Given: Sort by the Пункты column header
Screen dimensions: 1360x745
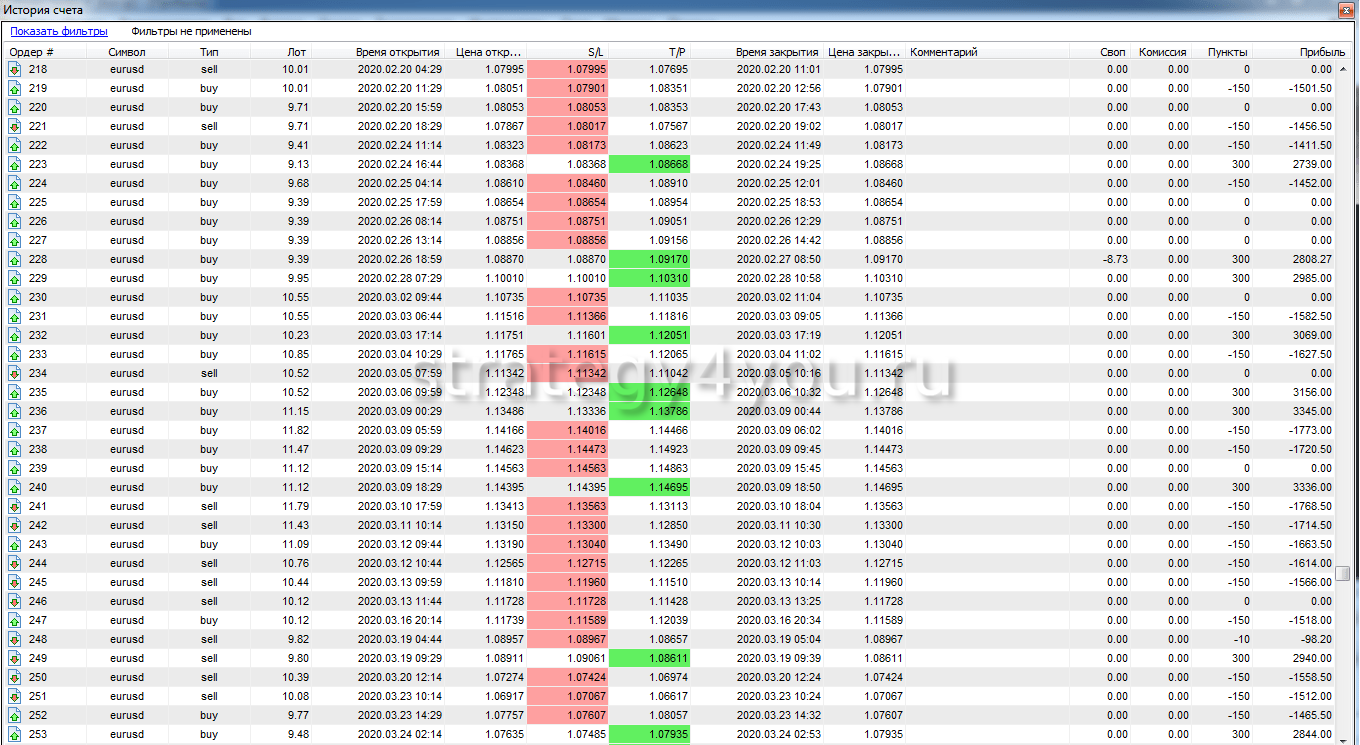Looking at the screenshot, I should click(x=1227, y=52).
